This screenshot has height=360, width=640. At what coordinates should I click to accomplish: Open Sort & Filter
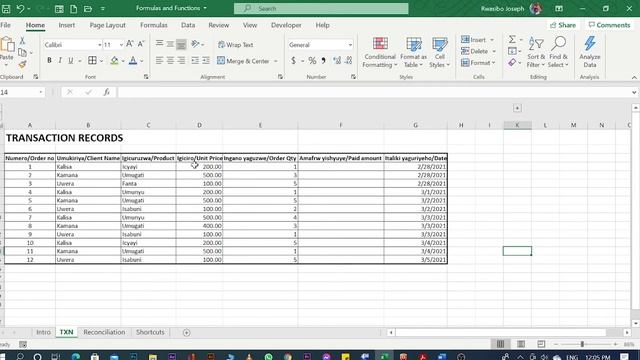[x=536, y=52]
